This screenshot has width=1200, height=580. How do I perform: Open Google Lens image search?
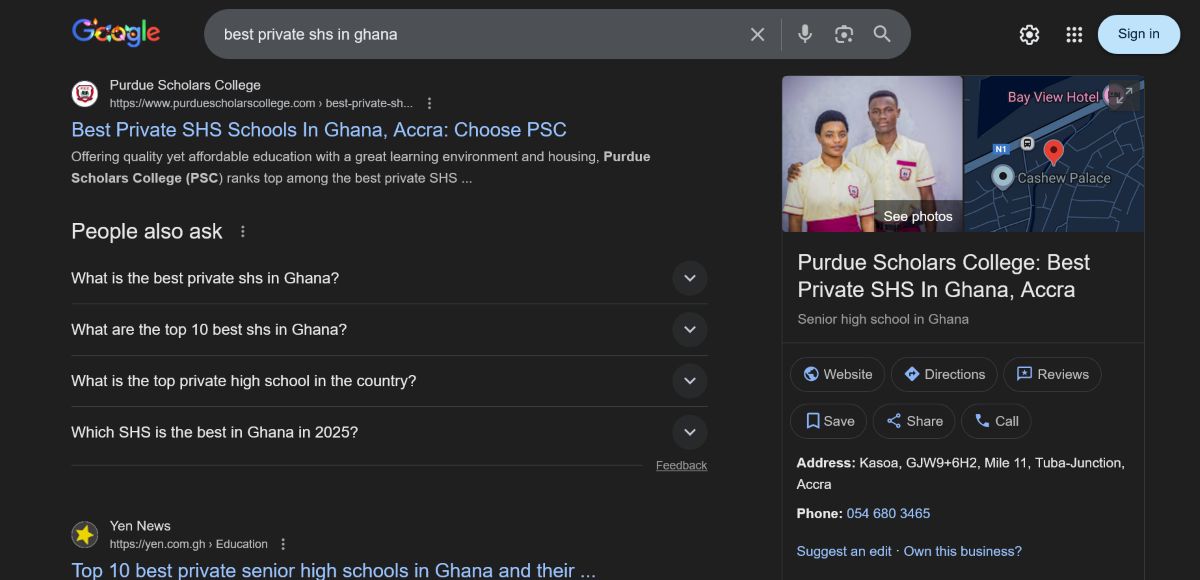(x=844, y=35)
